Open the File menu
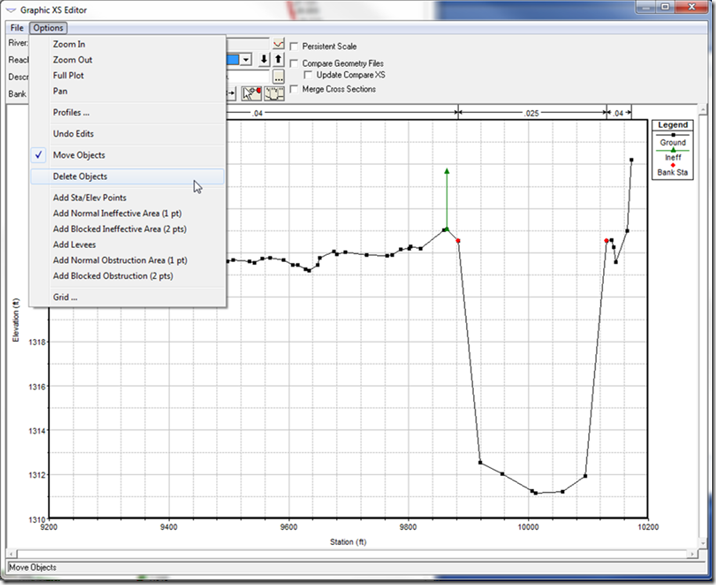 pyautogui.click(x=17, y=28)
